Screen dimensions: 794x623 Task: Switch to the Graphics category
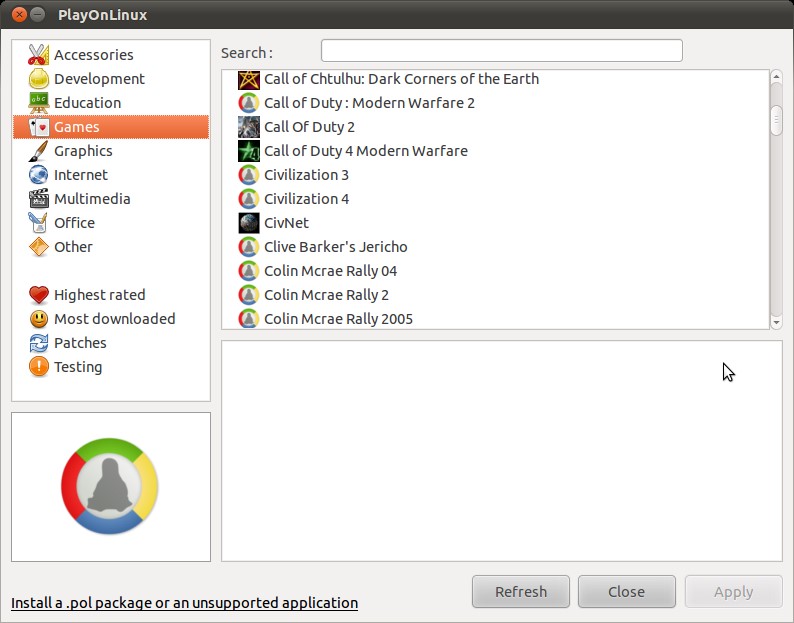coord(111,151)
